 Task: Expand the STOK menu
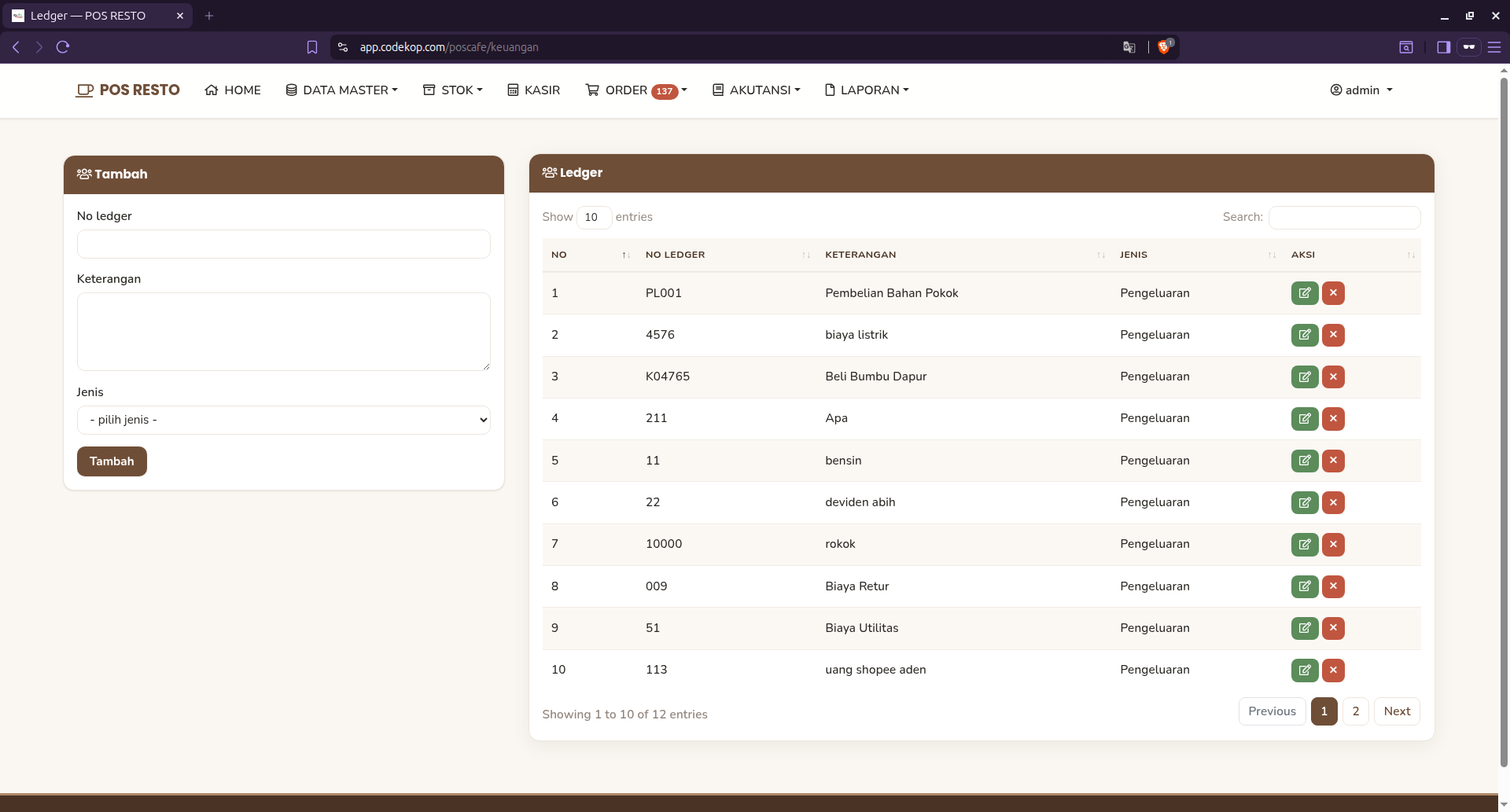453,90
